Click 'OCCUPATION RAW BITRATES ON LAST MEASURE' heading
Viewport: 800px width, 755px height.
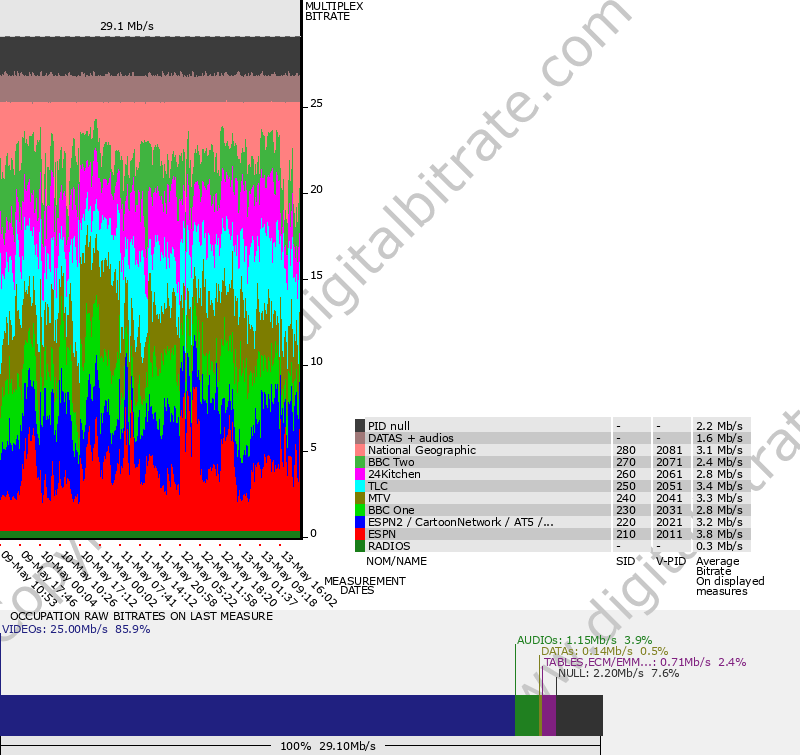tap(141, 616)
